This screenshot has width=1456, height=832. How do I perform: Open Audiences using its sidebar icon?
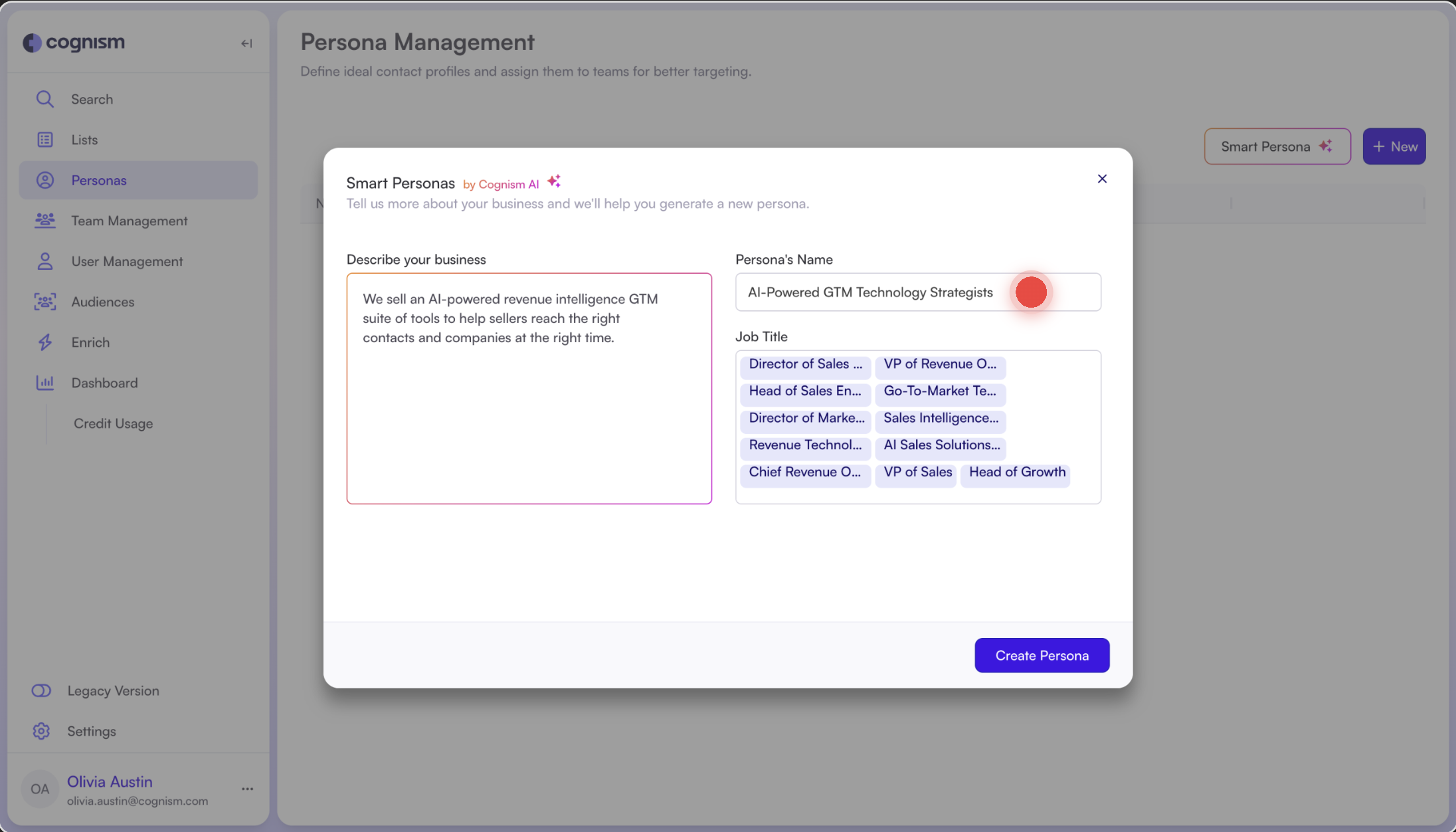coord(45,302)
